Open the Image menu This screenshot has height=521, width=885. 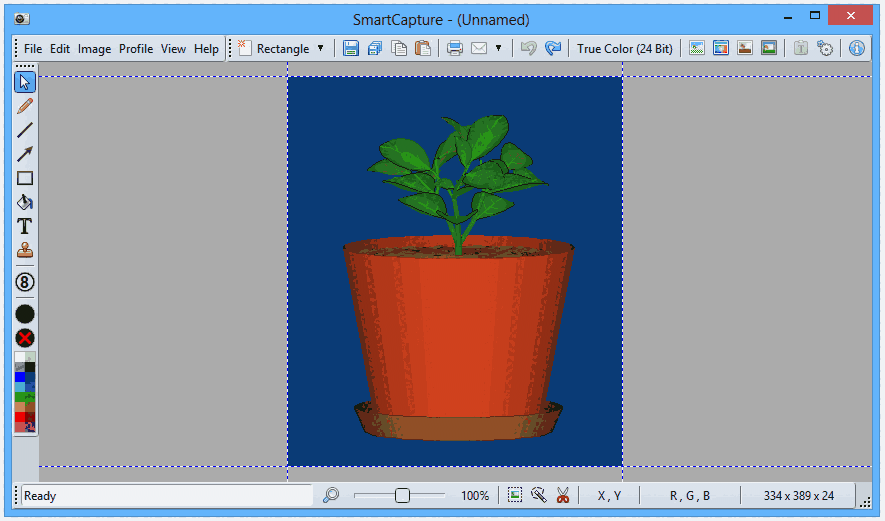point(94,48)
